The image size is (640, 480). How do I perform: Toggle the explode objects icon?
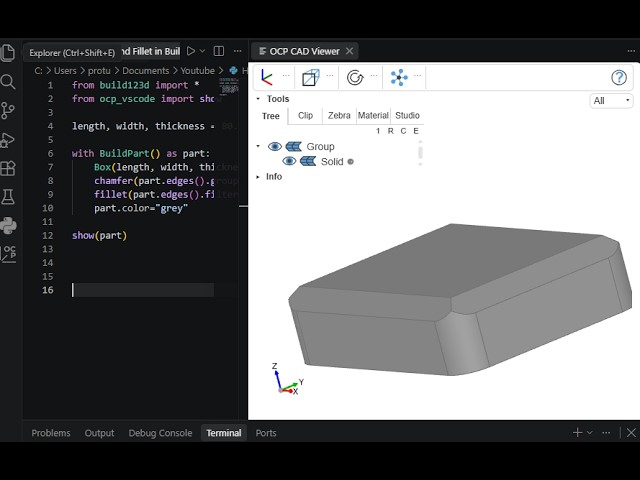(x=399, y=77)
